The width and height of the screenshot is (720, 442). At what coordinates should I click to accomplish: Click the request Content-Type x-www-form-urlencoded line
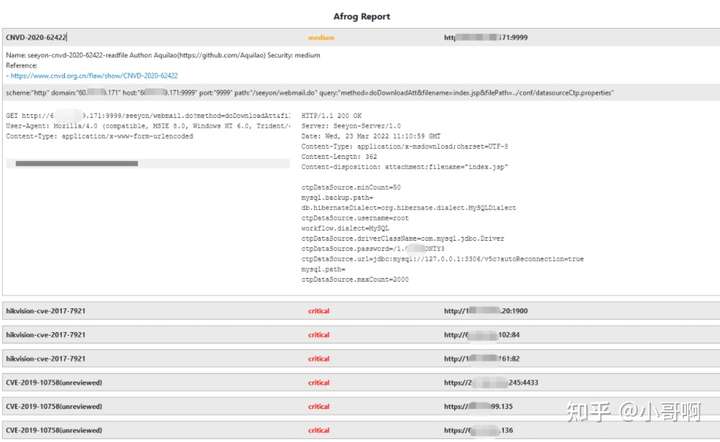[100, 136]
